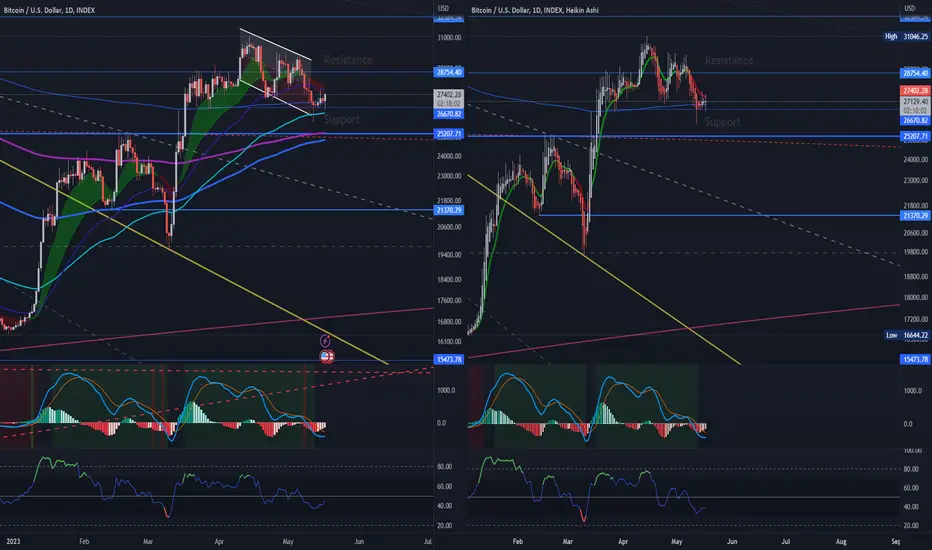This screenshot has width=932, height=550.
Task: Click 17600.00 on left chart price axis
Action: tap(449, 300)
